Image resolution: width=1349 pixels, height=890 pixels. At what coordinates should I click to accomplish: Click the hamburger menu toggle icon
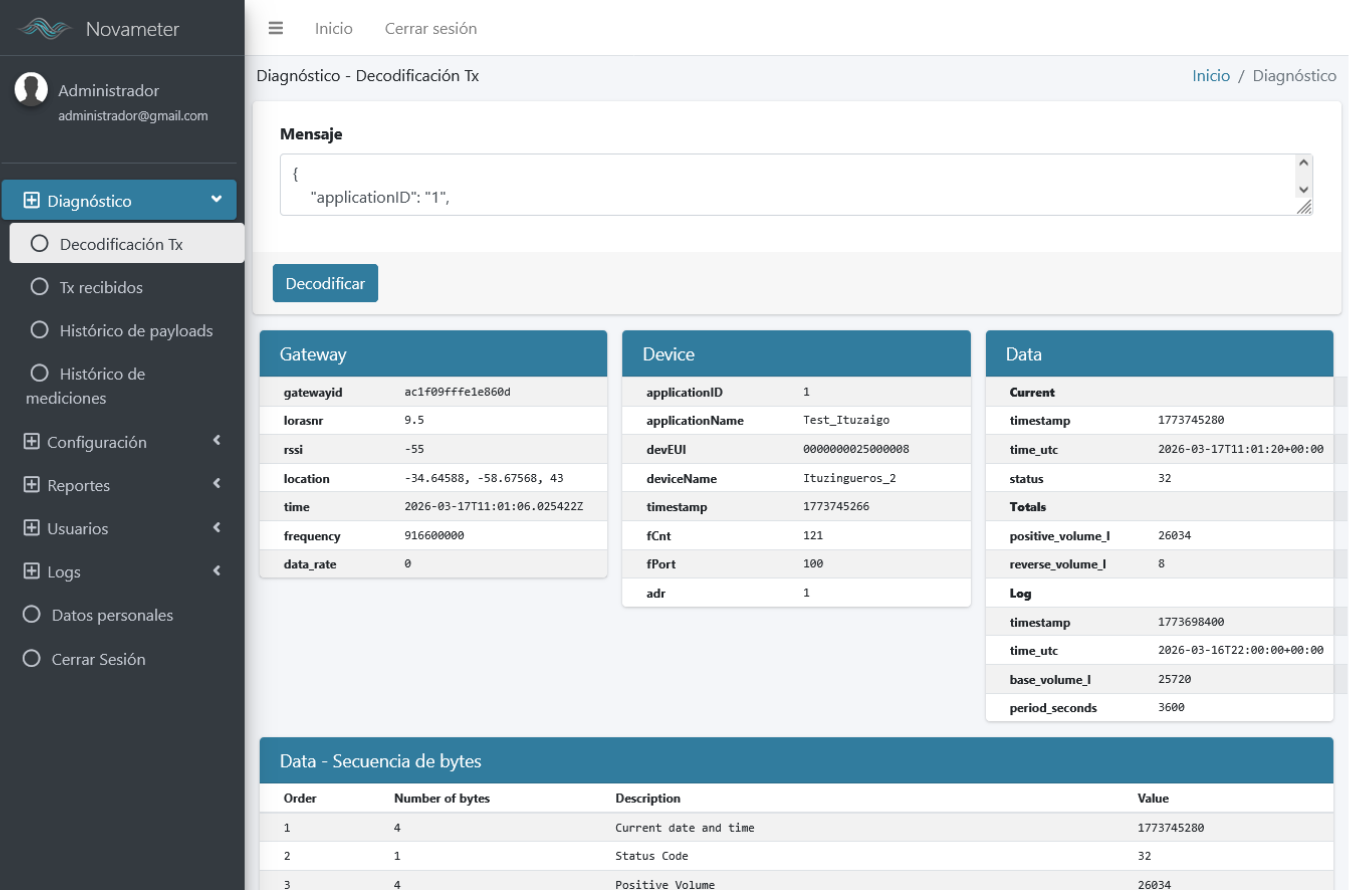click(x=276, y=28)
